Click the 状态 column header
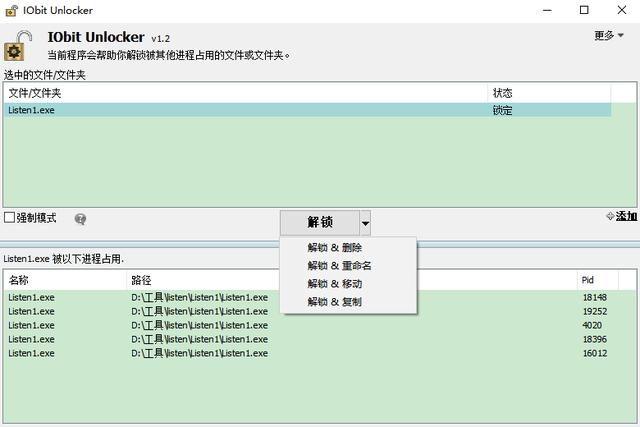The image size is (640, 427). click(x=549, y=93)
